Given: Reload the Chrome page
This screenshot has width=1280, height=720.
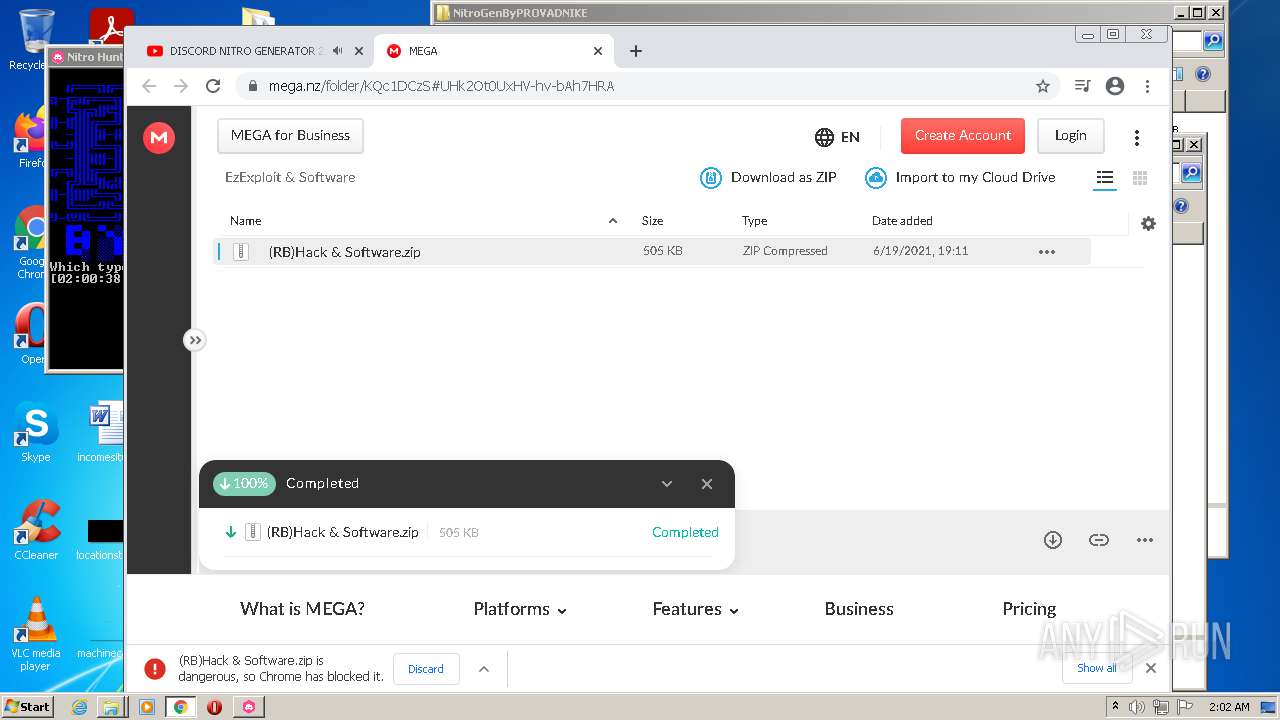Looking at the screenshot, I should (213, 86).
